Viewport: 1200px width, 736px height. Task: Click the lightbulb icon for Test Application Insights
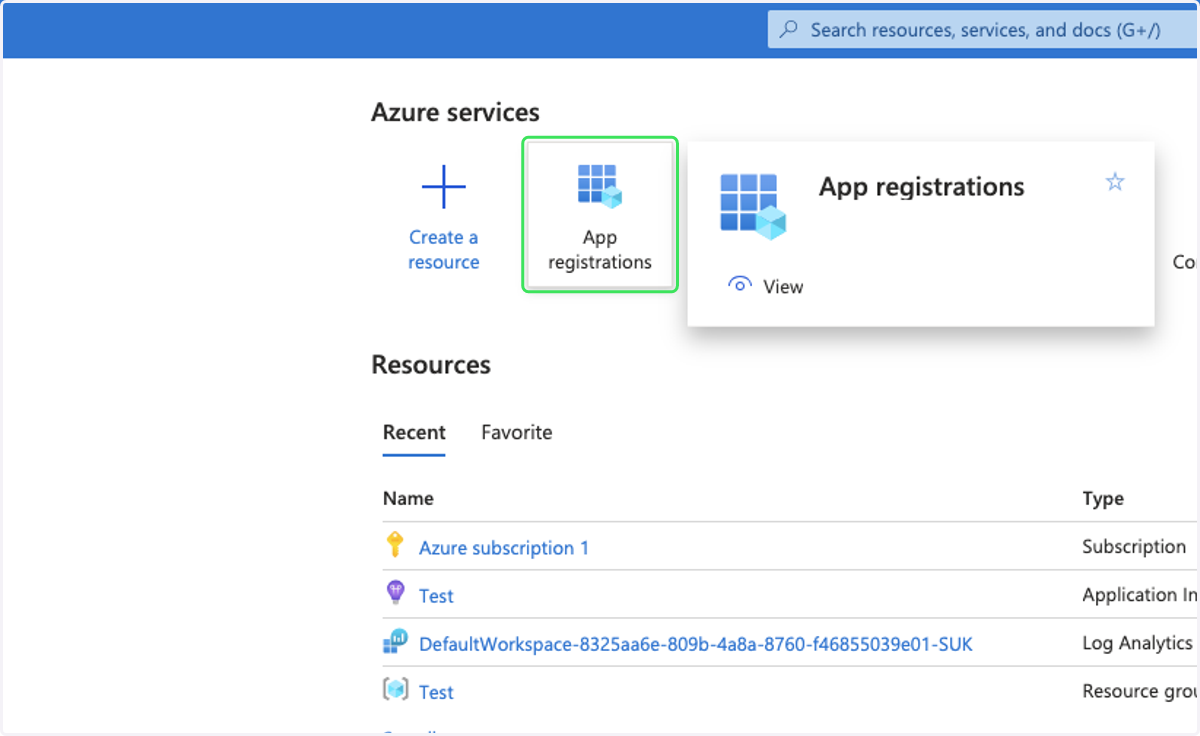point(396,593)
